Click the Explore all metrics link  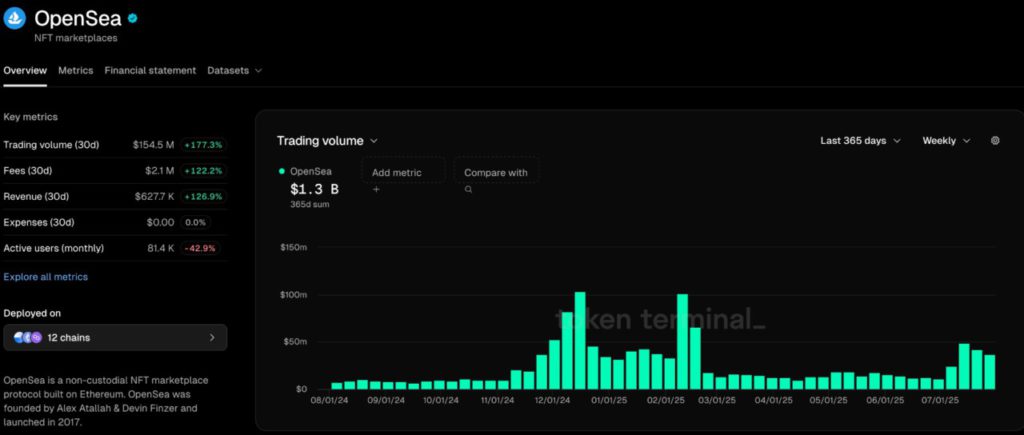tap(46, 277)
